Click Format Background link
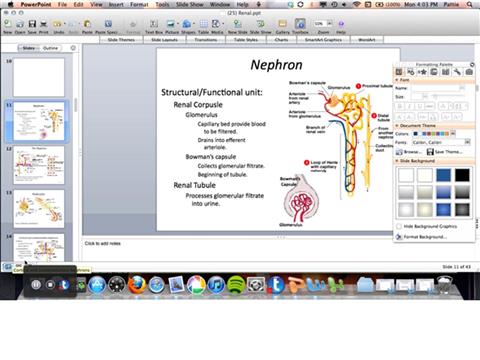 421,237
